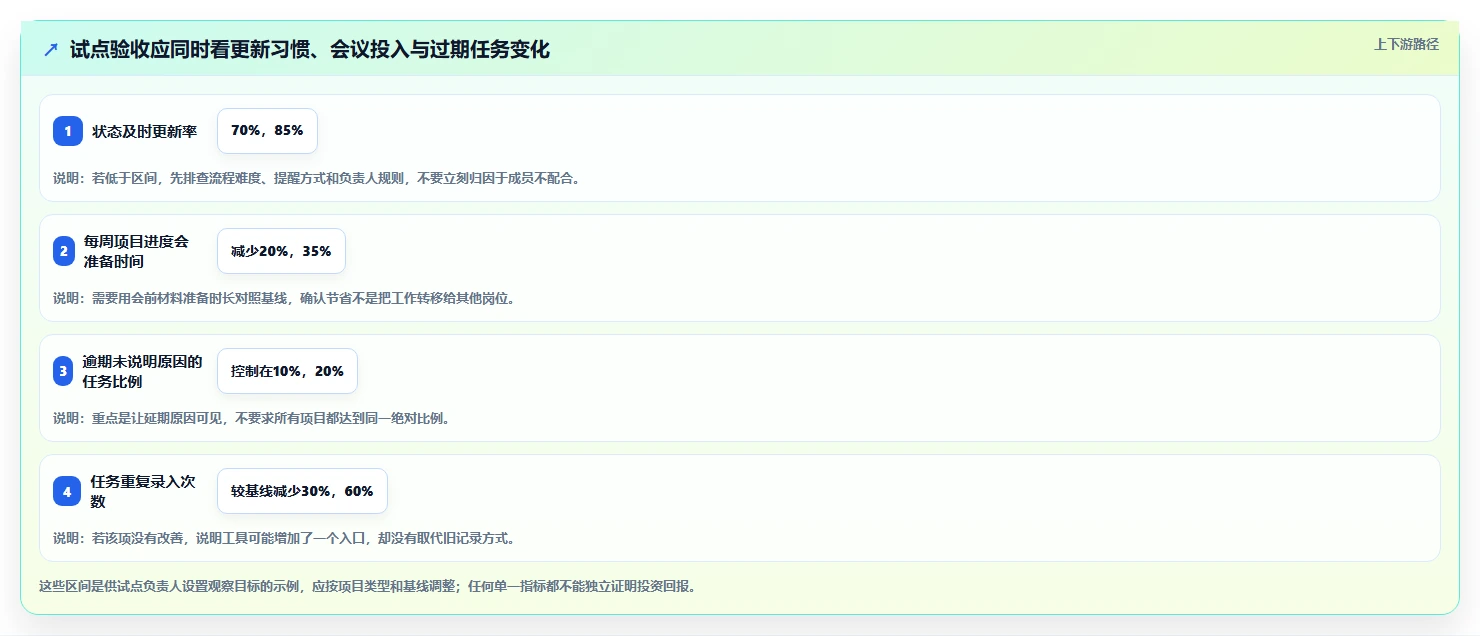
Task: Click the heading 试点验收应同时看更新习惯、会议投入与过期任务变化
Action: pos(310,50)
